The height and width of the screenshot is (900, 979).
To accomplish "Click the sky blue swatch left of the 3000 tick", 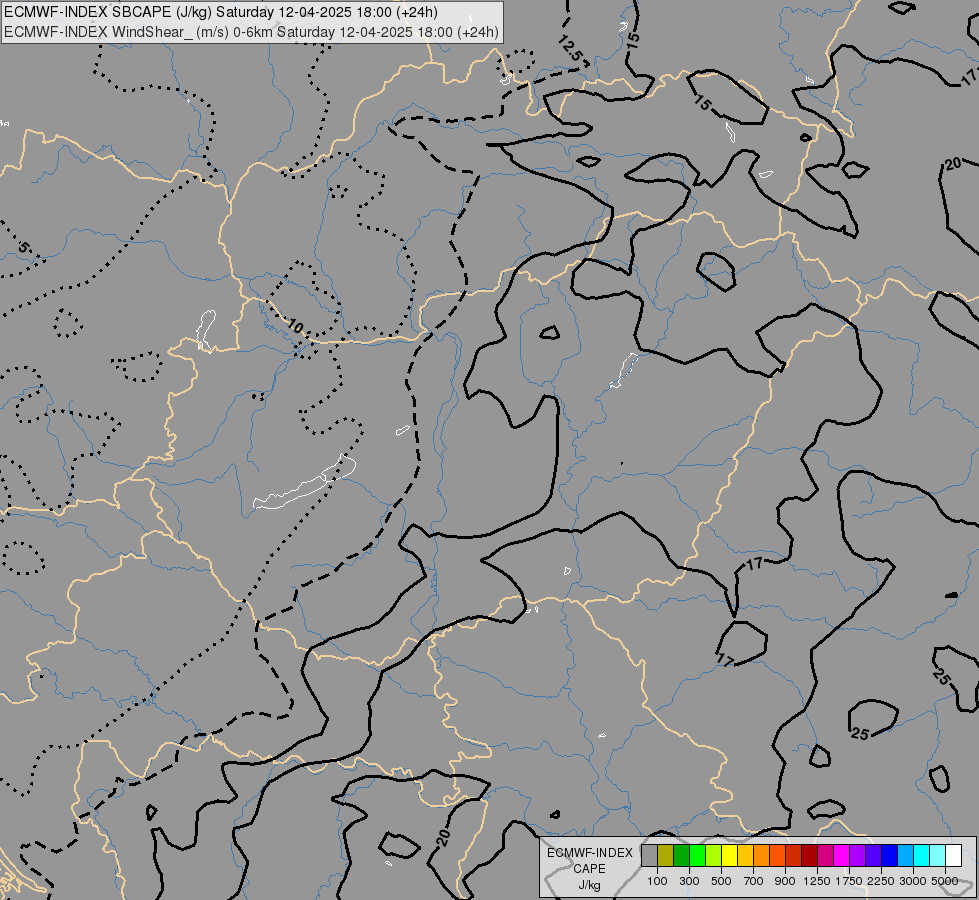I will point(905,856).
